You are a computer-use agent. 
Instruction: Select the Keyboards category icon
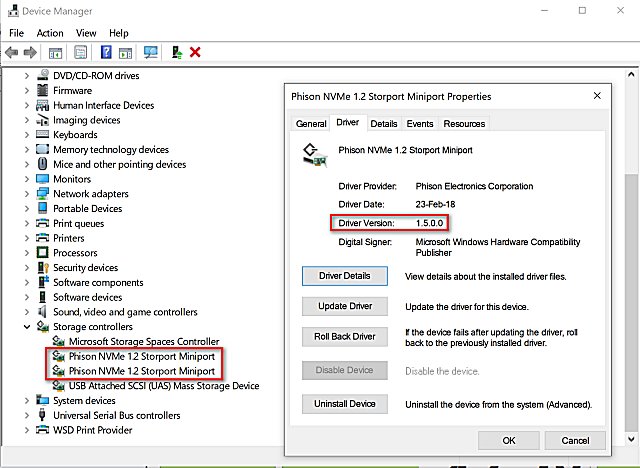pos(42,134)
